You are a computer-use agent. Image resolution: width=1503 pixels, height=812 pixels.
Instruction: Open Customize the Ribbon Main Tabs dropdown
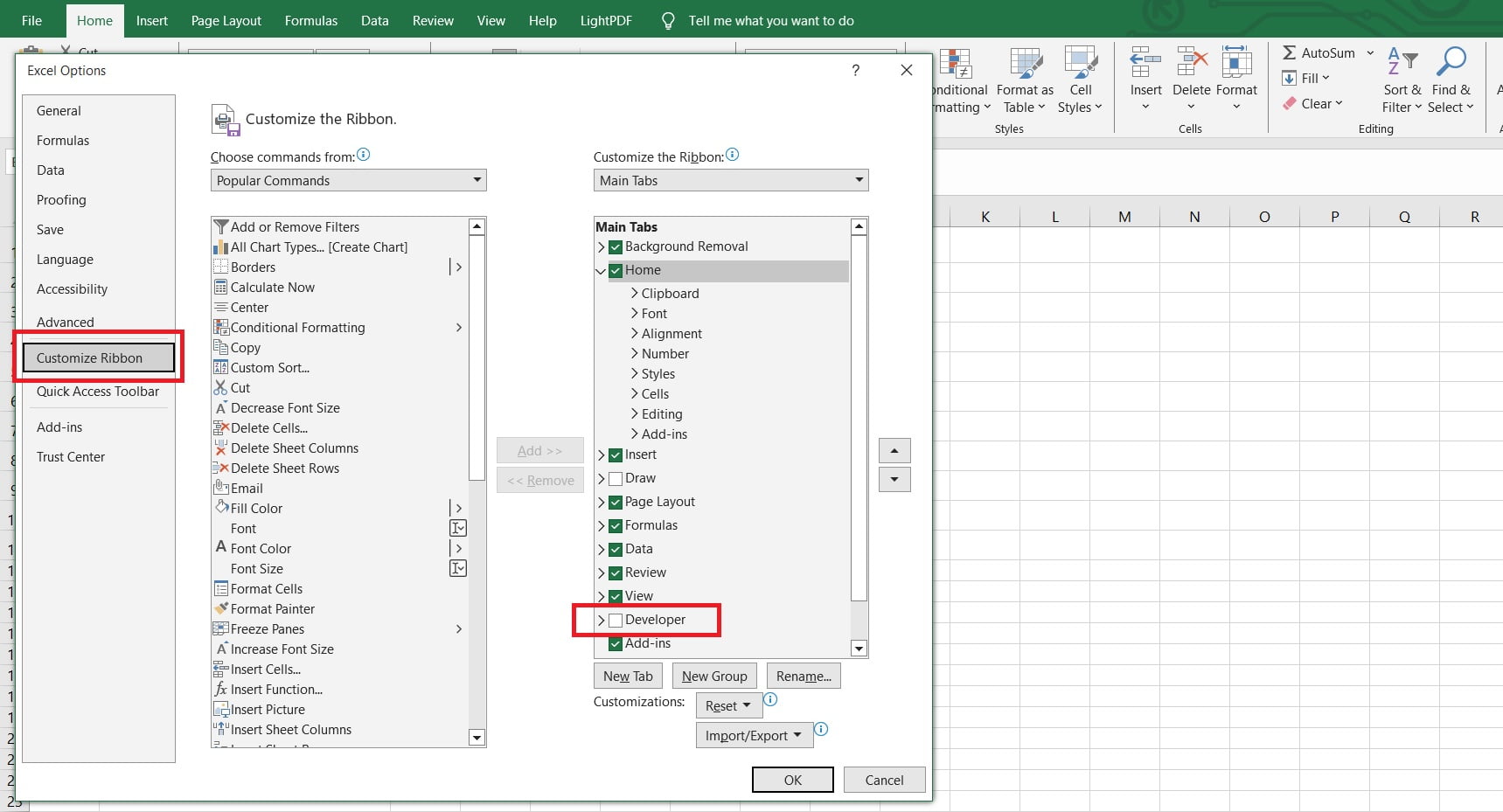731,180
